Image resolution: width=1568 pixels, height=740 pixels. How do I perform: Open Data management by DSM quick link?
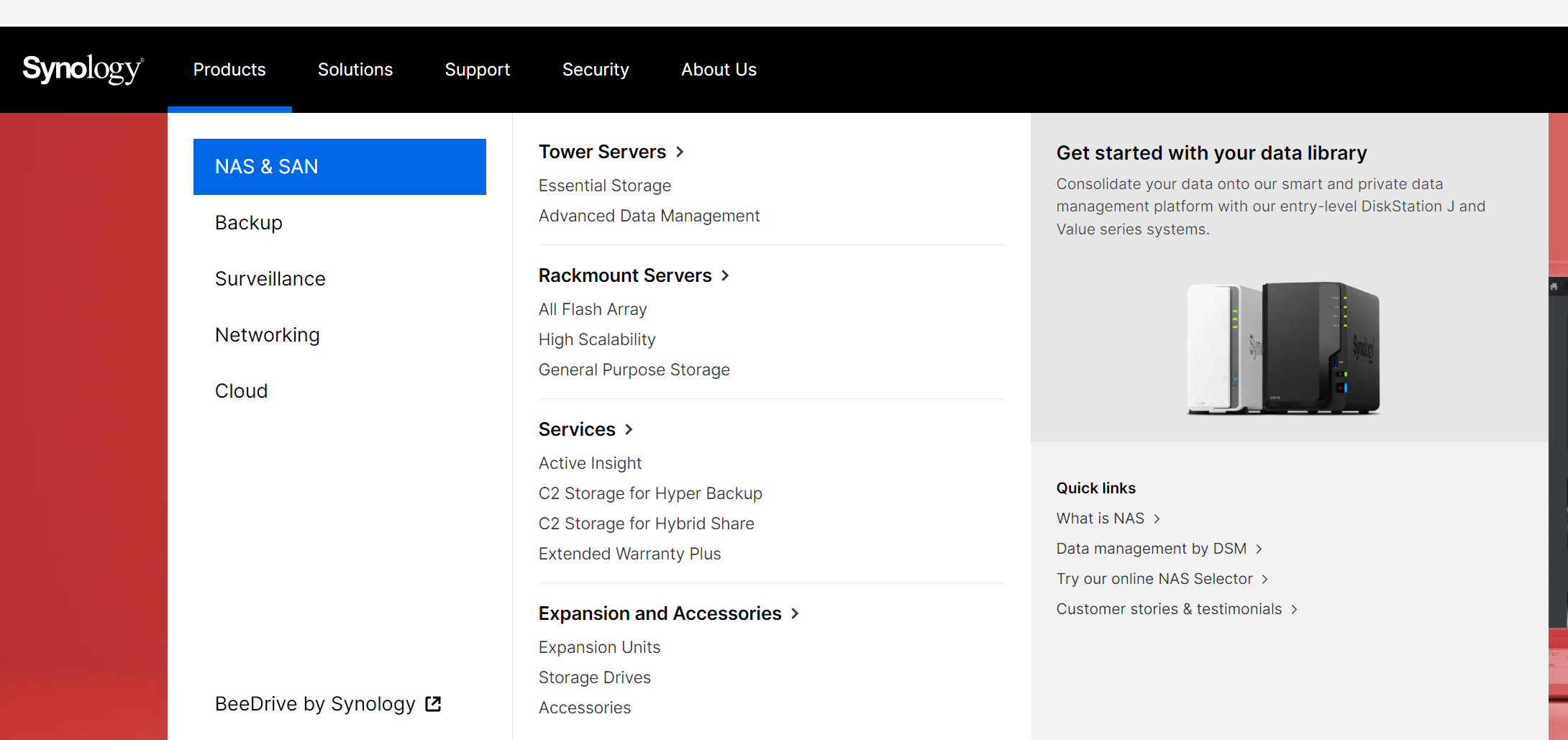[x=1152, y=549]
